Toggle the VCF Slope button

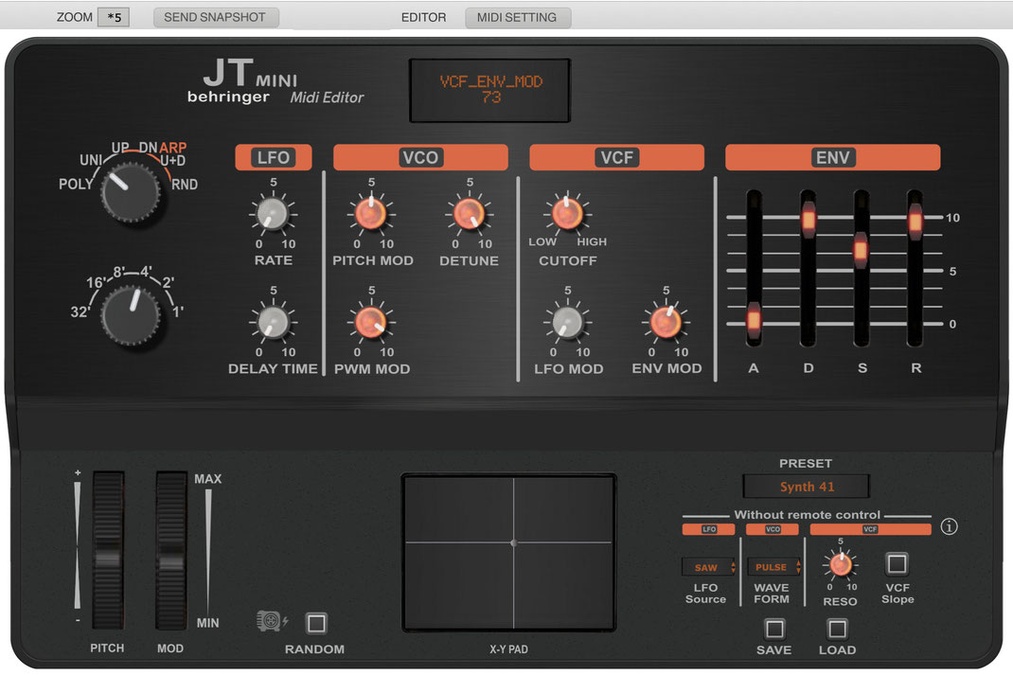click(x=897, y=564)
